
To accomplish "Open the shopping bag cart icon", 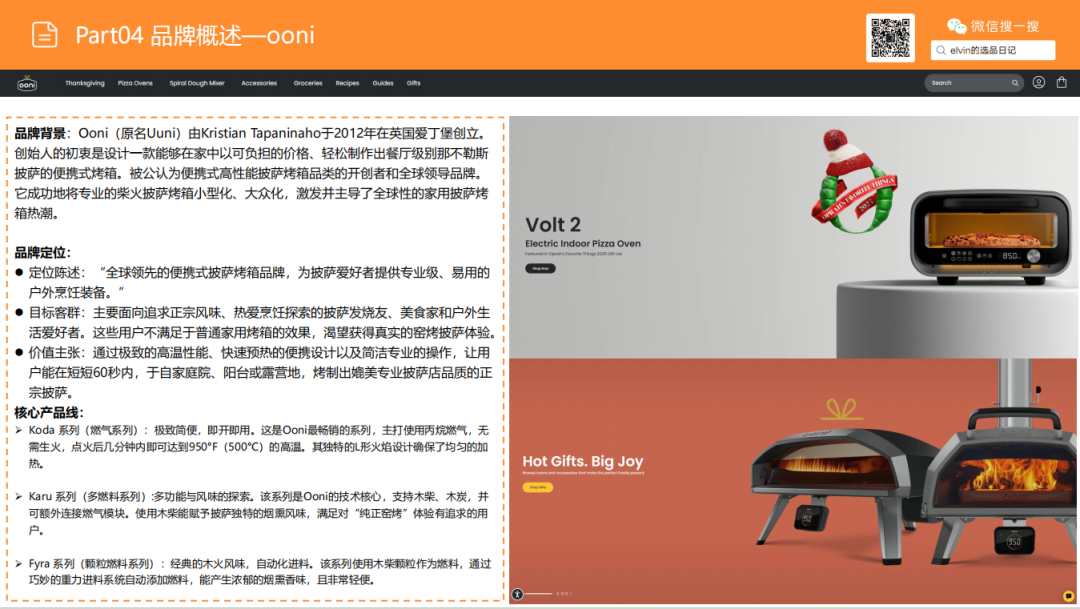I will click(x=1062, y=83).
